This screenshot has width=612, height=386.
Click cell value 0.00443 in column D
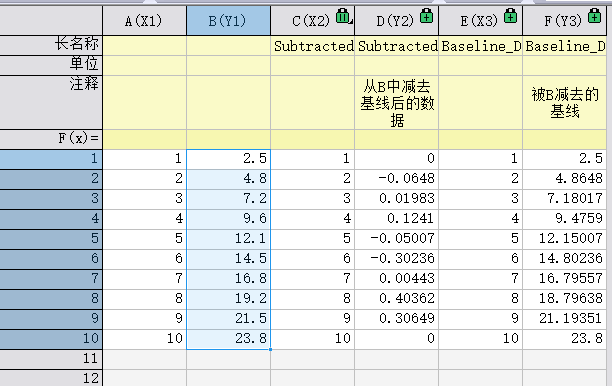point(397,279)
